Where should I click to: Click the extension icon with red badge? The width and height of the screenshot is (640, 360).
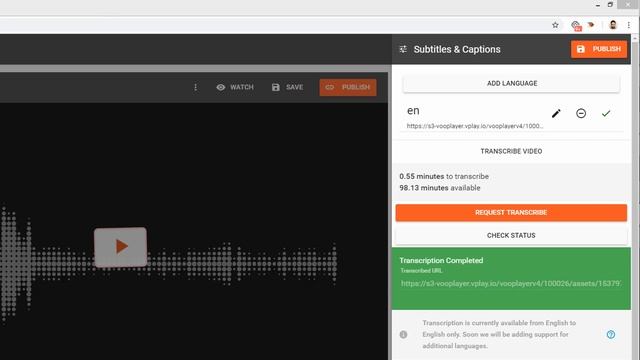pos(576,25)
